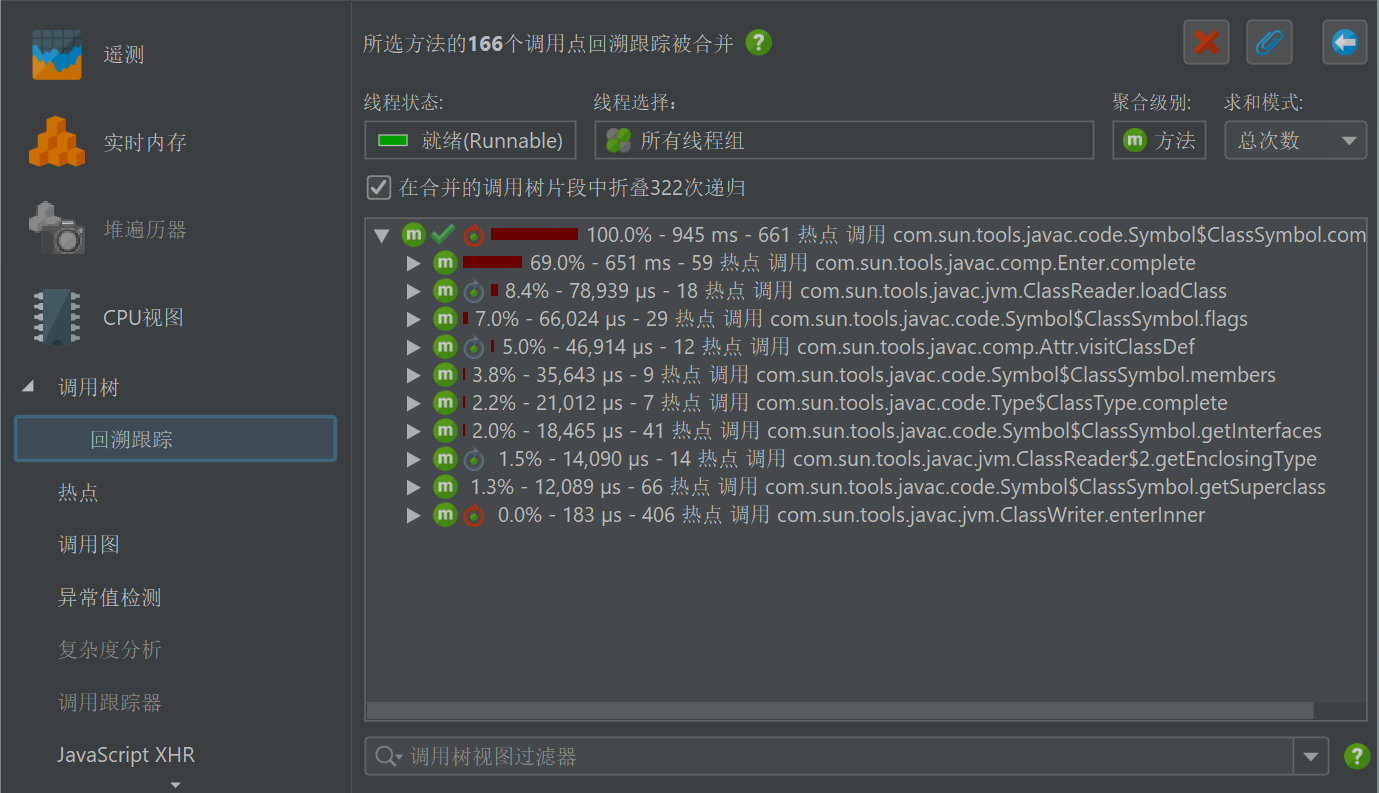1379x793 pixels.
Task: Open the 实时内存 live memory icon
Action: [56, 141]
